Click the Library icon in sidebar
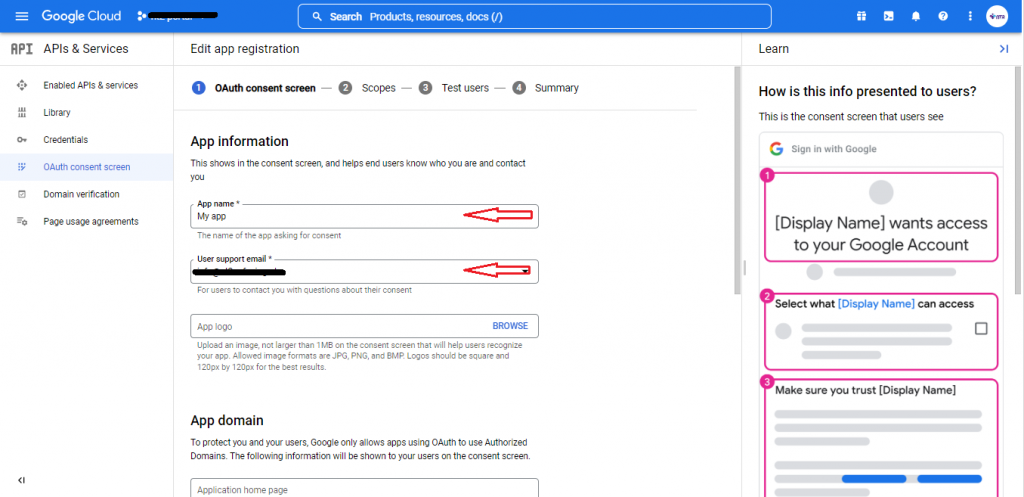 pyautogui.click(x=22, y=112)
